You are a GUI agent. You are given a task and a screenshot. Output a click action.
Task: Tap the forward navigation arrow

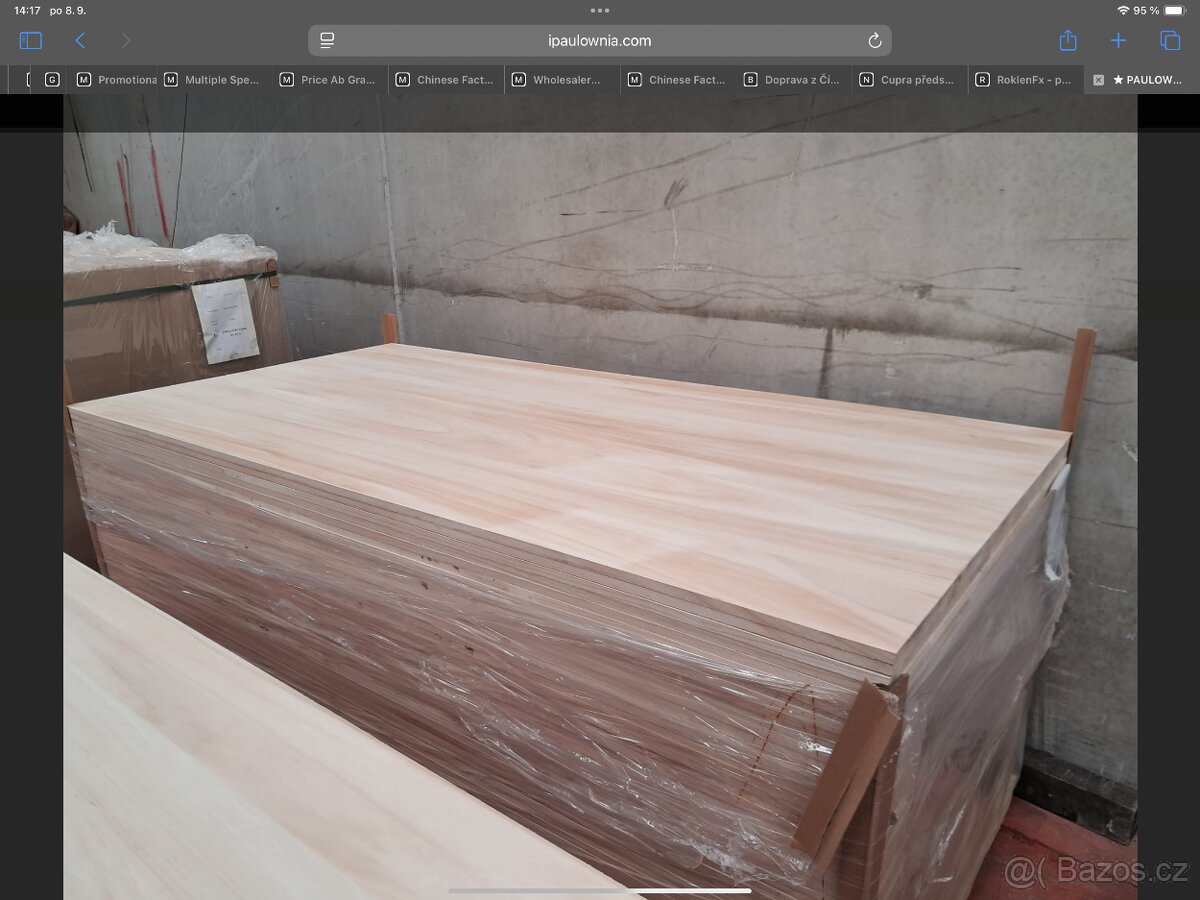[126, 41]
